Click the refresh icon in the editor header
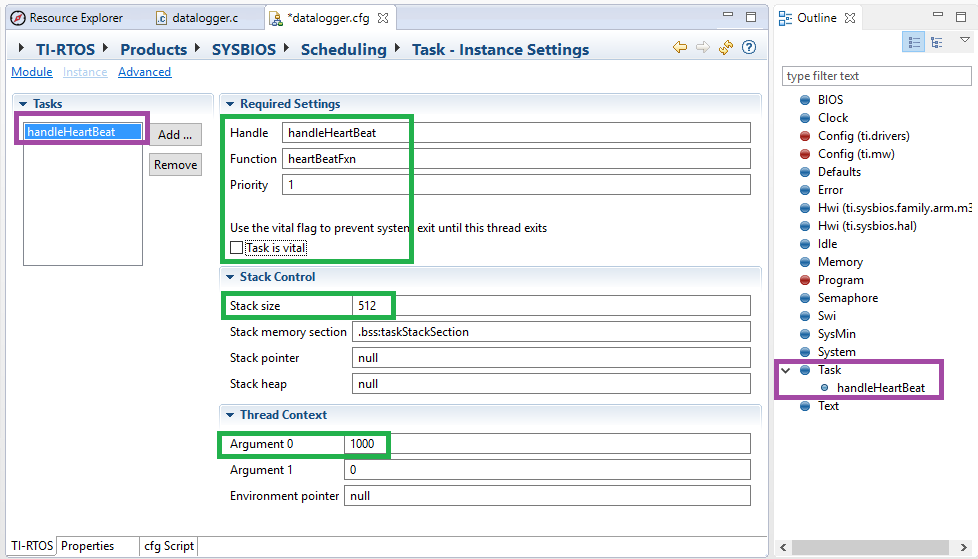This screenshot has height=559, width=978. coord(726,48)
